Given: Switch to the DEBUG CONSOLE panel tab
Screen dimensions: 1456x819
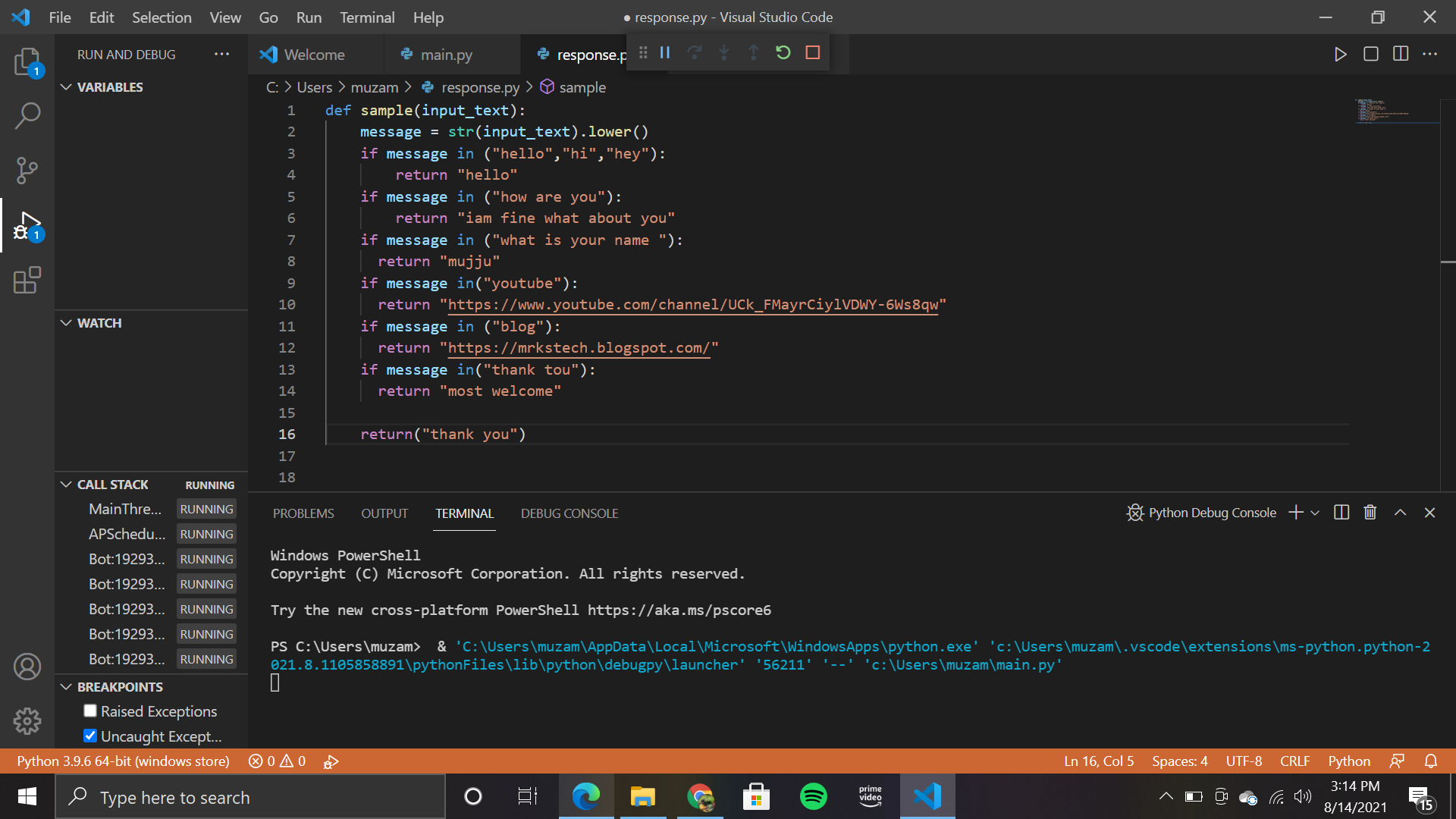Looking at the screenshot, I should (x=570, y=513).
